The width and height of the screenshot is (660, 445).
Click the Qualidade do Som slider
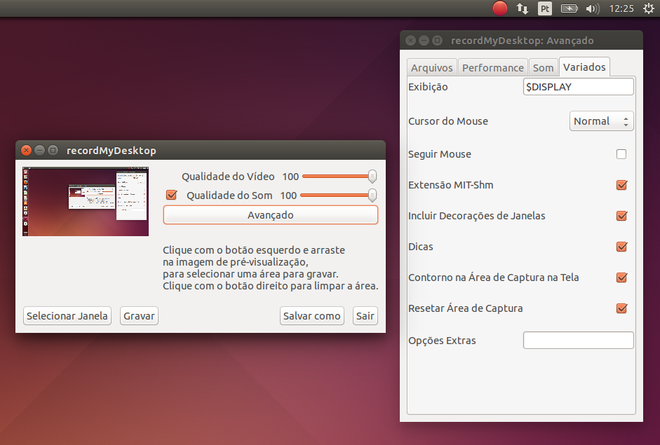click(x=338, y=195)
